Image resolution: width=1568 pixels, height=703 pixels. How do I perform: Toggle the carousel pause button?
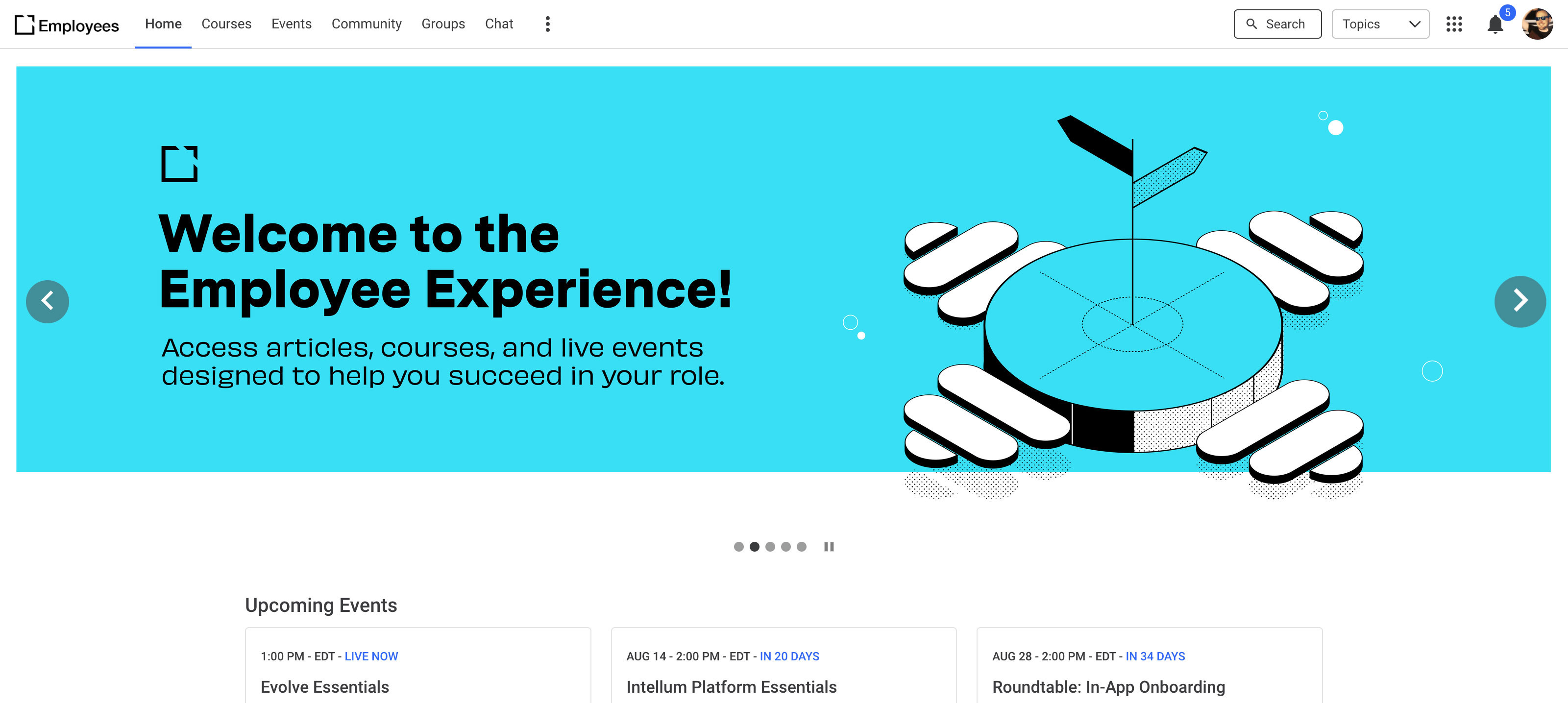(x=828, y=546)
